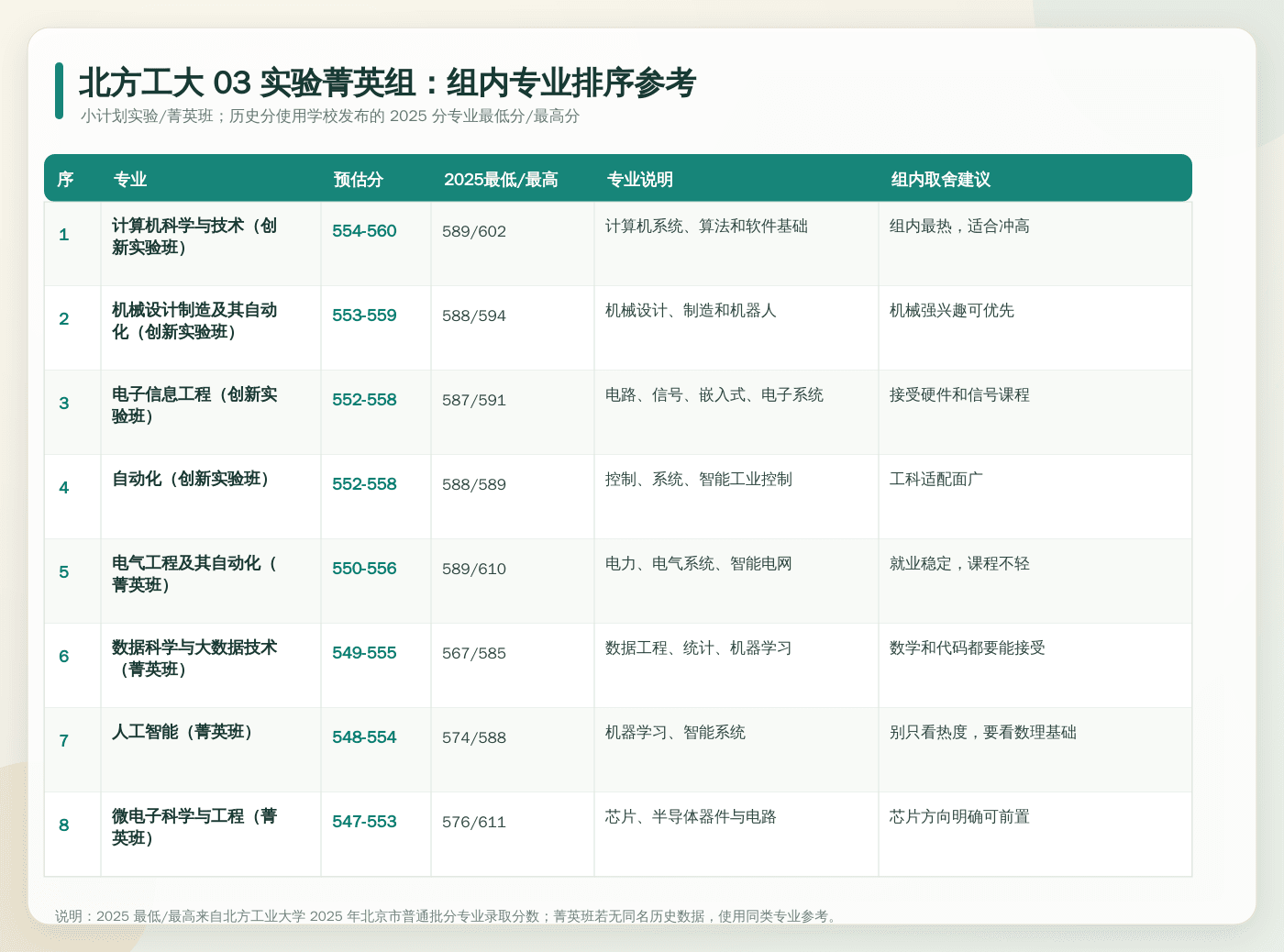
Task: Click rank number 8 in 序 column
Action: coord(64,825)
